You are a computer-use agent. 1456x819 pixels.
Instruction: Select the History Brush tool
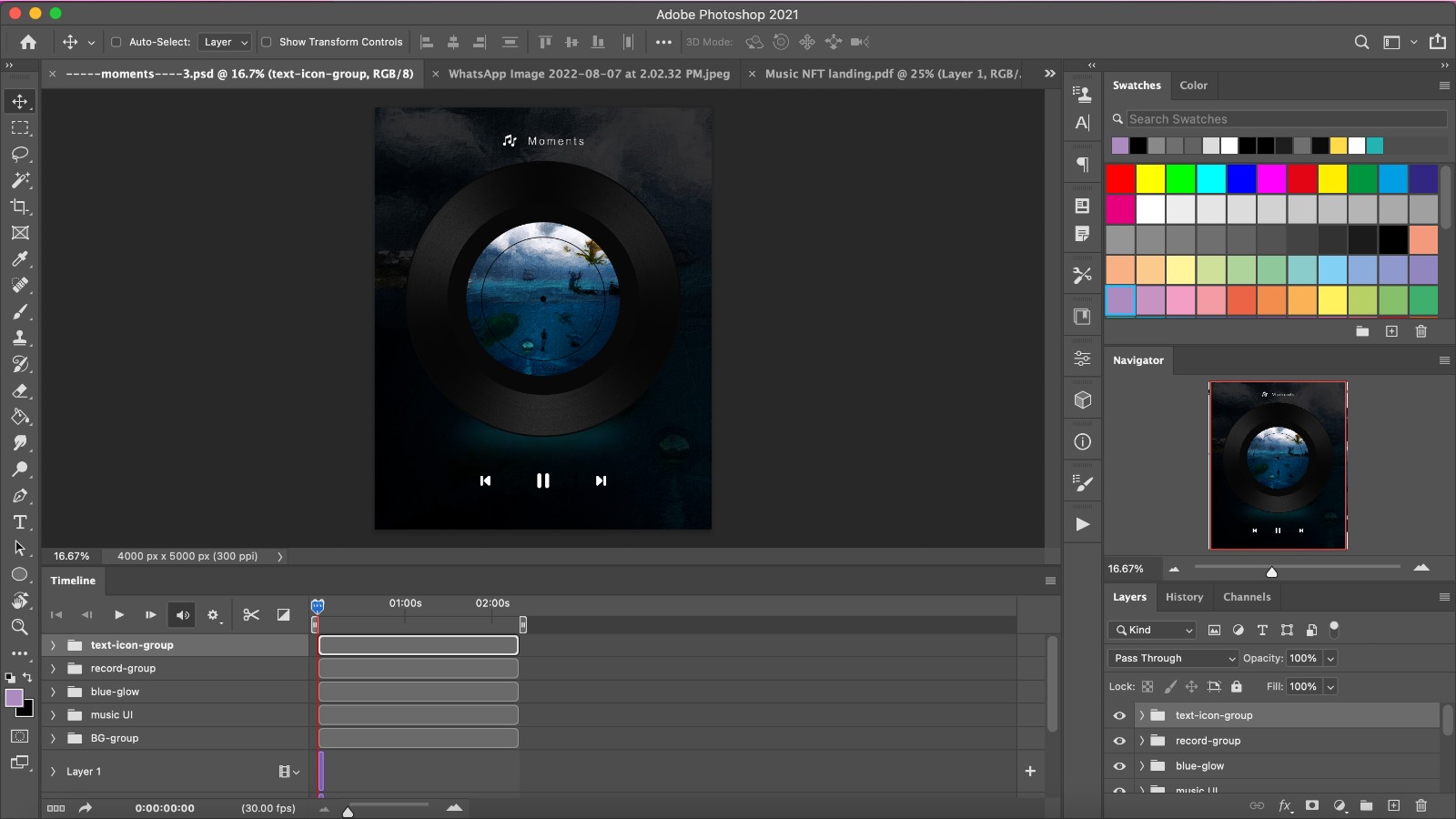click(20, 364)
